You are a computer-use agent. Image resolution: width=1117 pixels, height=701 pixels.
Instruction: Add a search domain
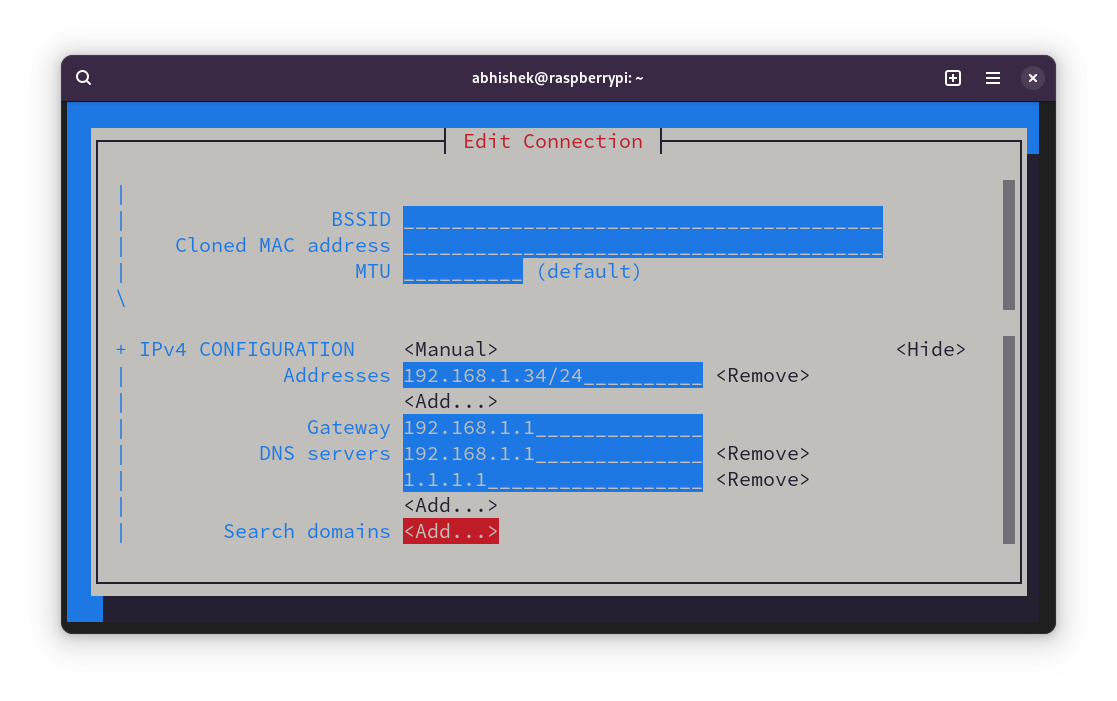click(x=450, y=531)
